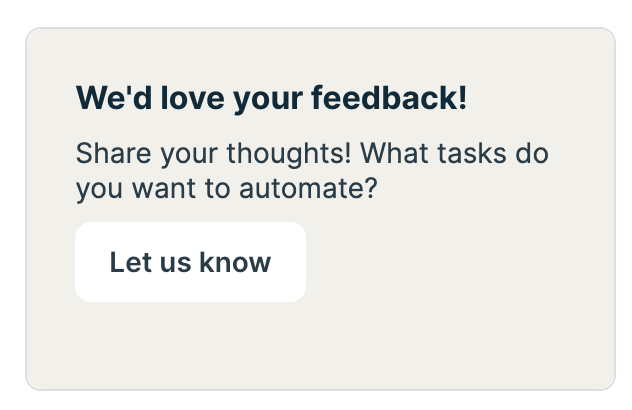Click the word "tasks" in the description
The width and height of the screenshot is (632, 410).
[x=472, y=155]
